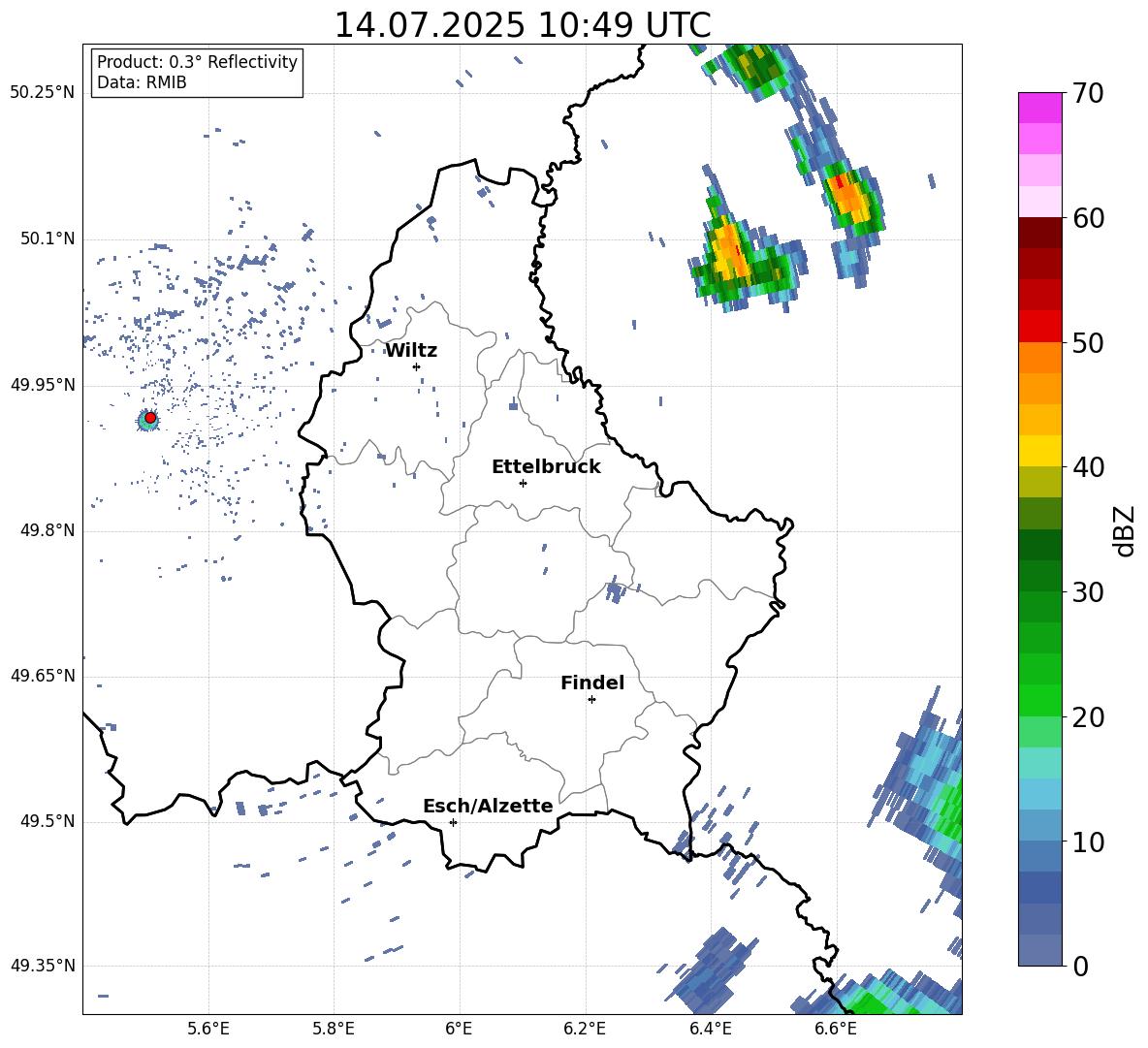Click the 6.2°E longitude label
1148x1048 pixels.
click(x=585, y=1029)
